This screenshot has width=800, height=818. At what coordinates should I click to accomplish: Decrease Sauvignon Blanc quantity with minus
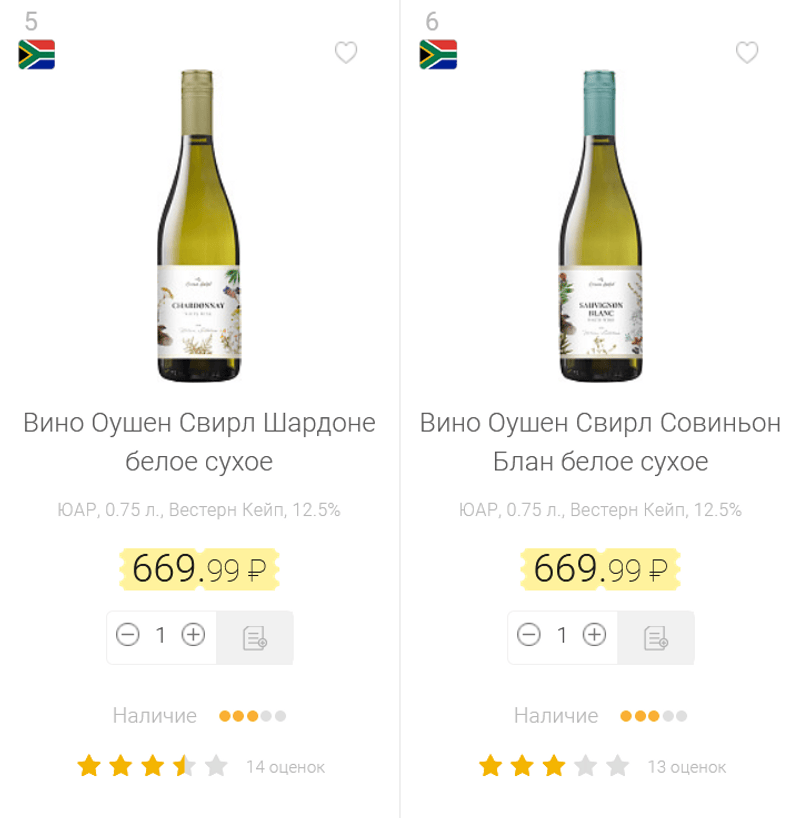click(x=528, y=635)
